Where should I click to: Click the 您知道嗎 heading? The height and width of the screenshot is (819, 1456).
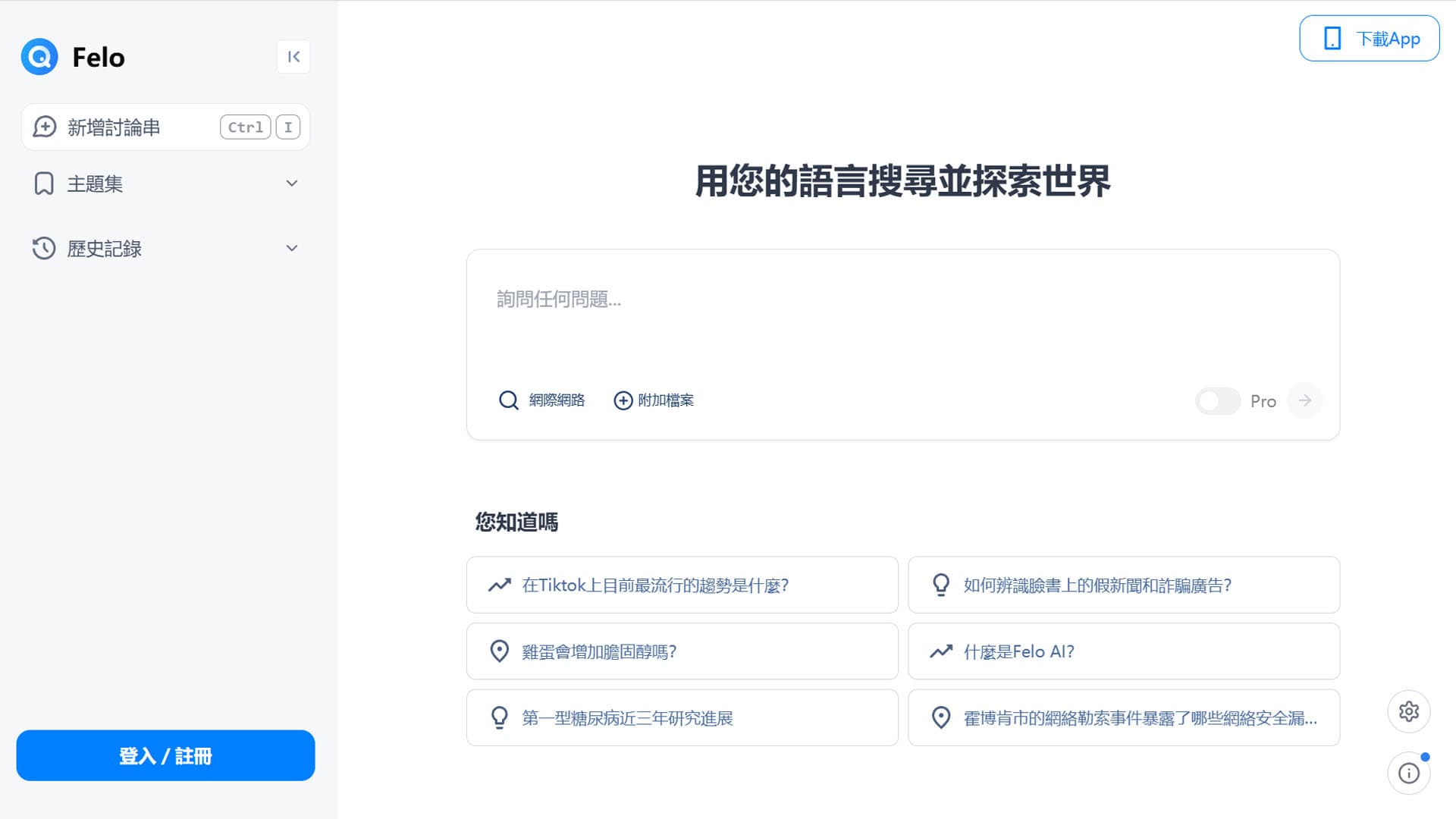[516, 522]
